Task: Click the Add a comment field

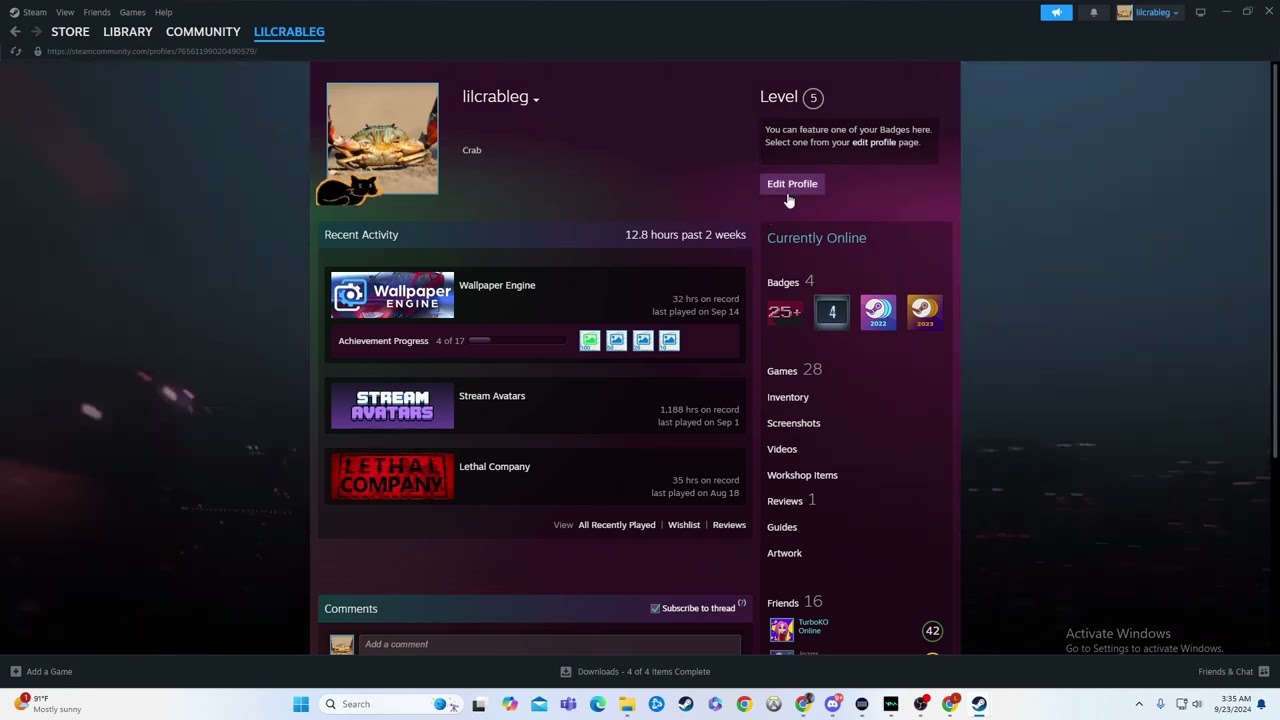Action: (550, 644)
